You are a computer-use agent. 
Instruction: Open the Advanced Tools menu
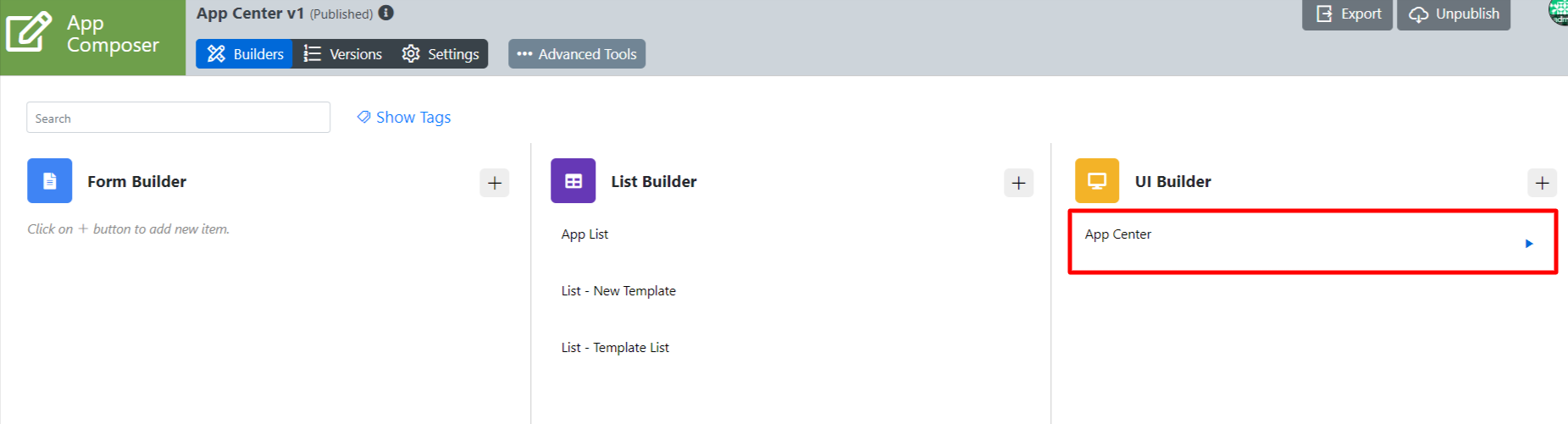pos(577,54)
